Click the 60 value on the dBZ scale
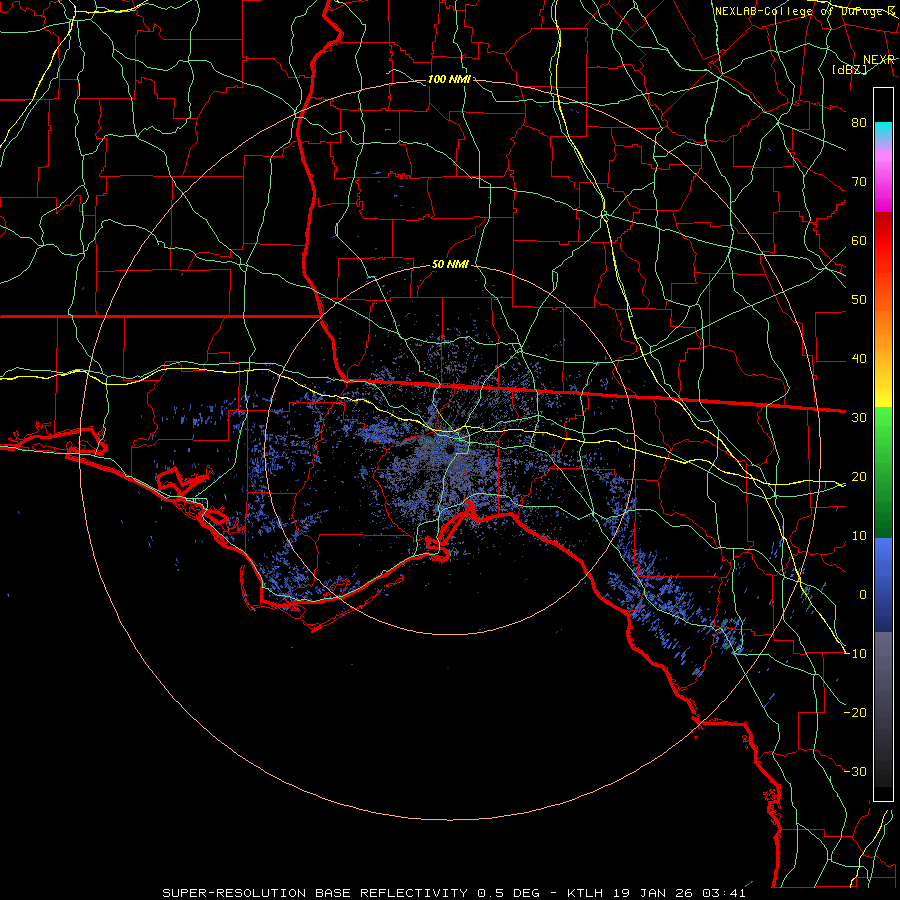This screenshot has height=900, width=900. point(859,240)
